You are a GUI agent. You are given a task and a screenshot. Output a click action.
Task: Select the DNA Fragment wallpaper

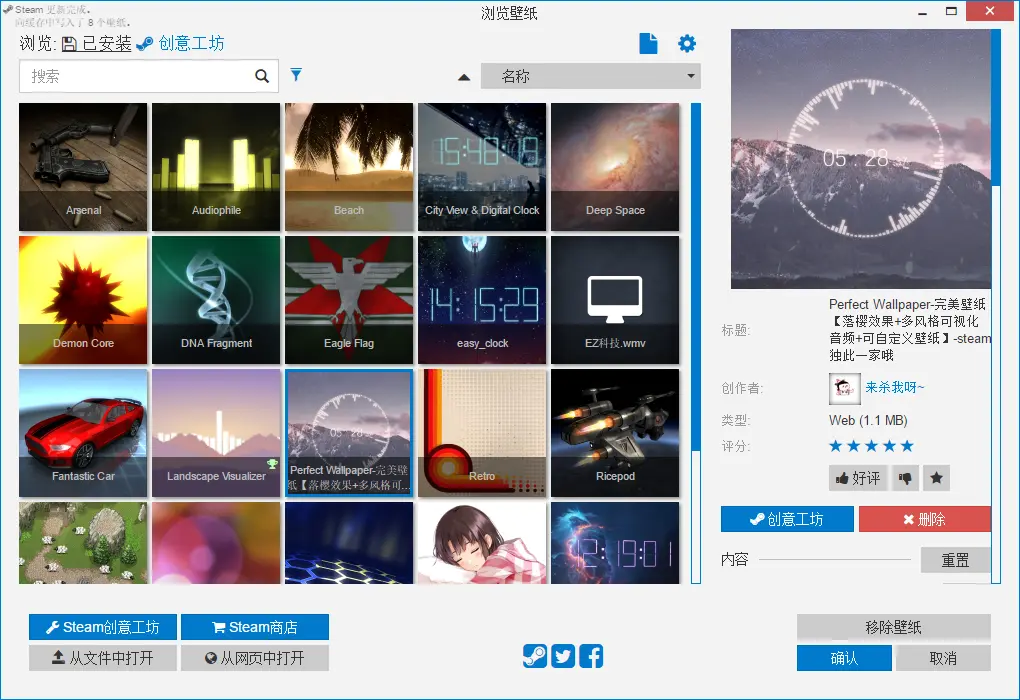[216, 300]
